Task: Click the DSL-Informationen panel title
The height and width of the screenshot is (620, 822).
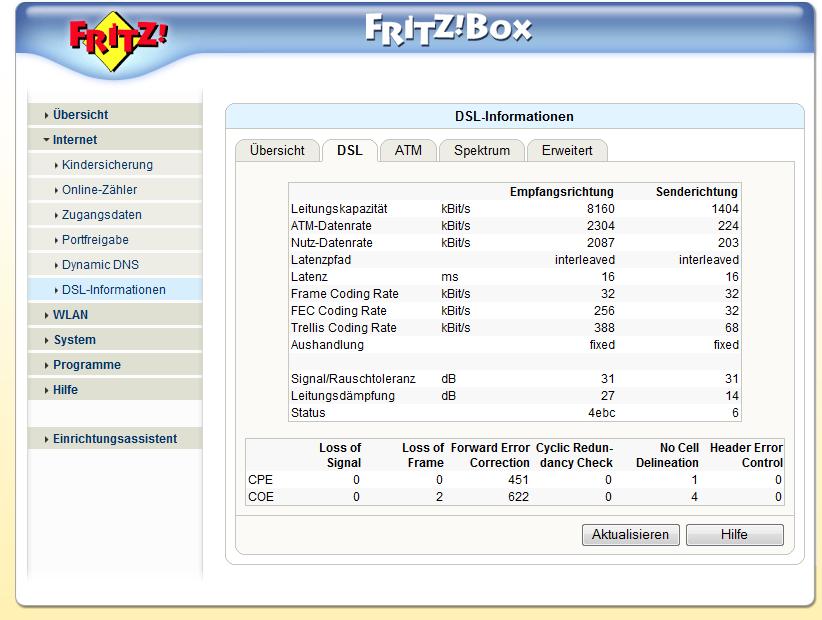Action: pyautogui.click(x=514, y=116)
